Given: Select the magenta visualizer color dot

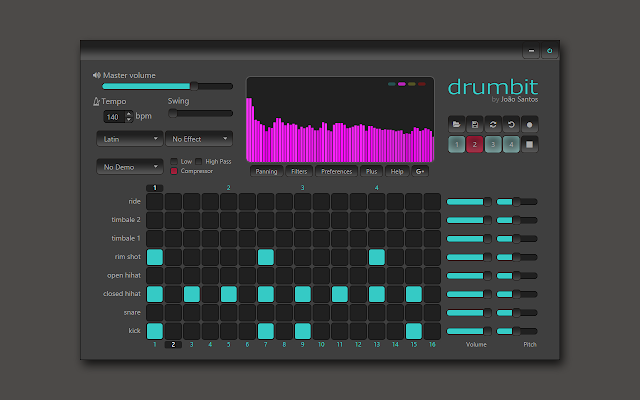Looking at the screenshot, I should pyautogui.click(x=402, y=84).
